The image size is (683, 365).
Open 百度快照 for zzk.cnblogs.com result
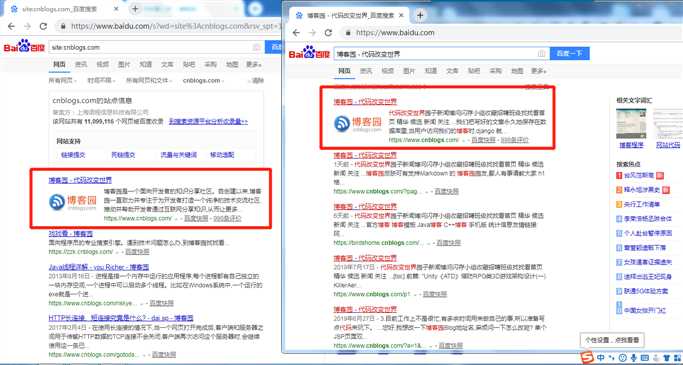pyautogui.click(x=137, y=252)
